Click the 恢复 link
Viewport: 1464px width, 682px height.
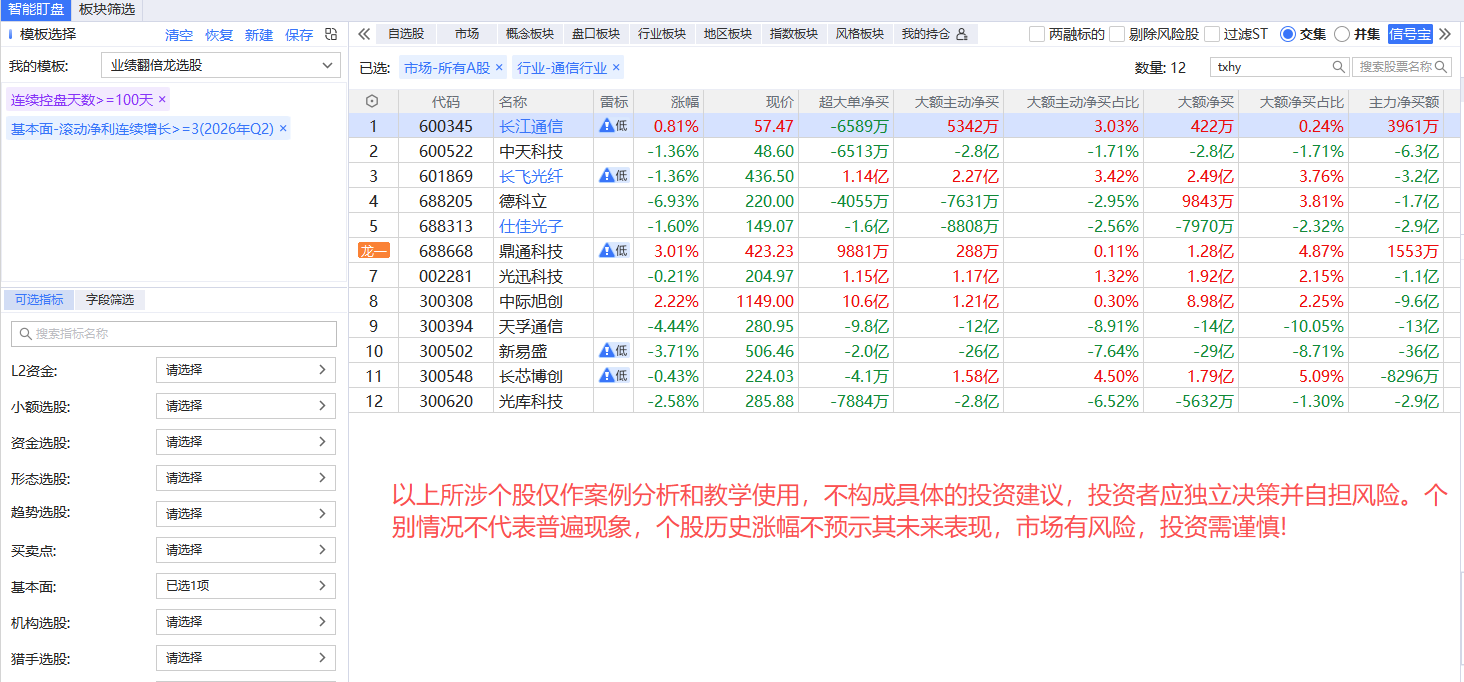[x=219, y=35]
